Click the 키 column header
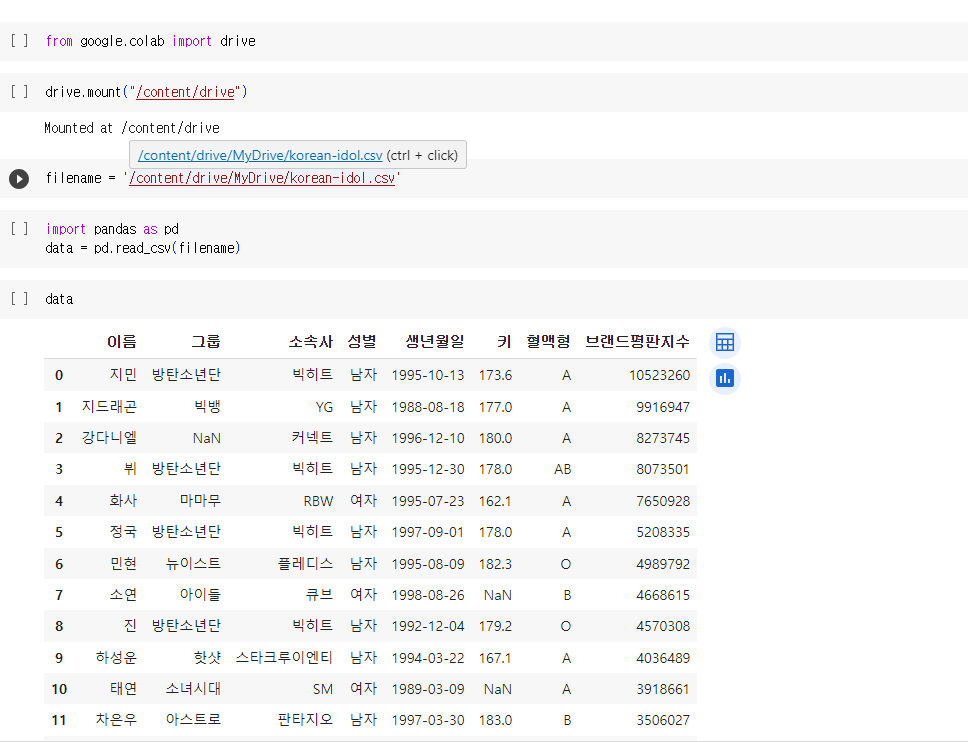Viewport: 968px width, 742px height. click(x=504, y=341)
